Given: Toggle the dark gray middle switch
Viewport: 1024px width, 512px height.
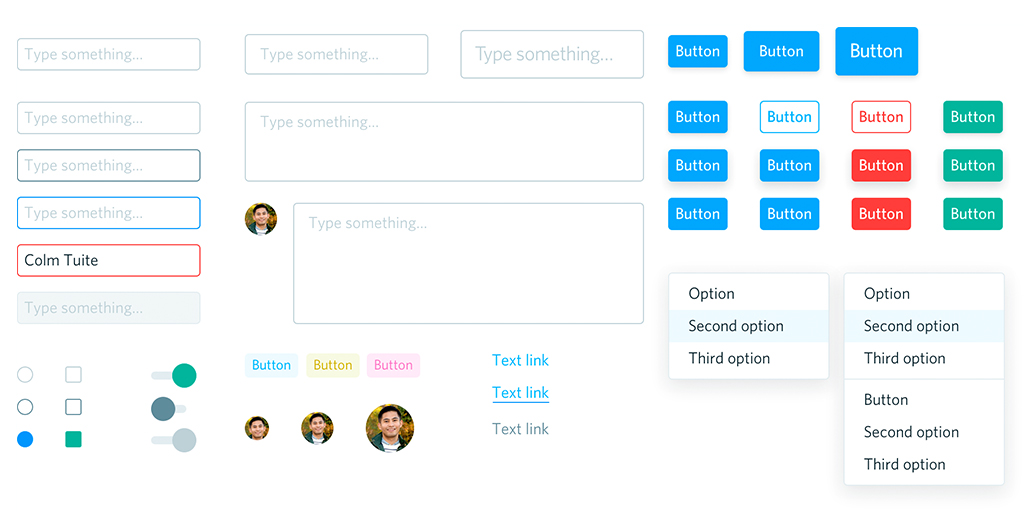Looking at the screenshot, I should [x=168, y=408].
